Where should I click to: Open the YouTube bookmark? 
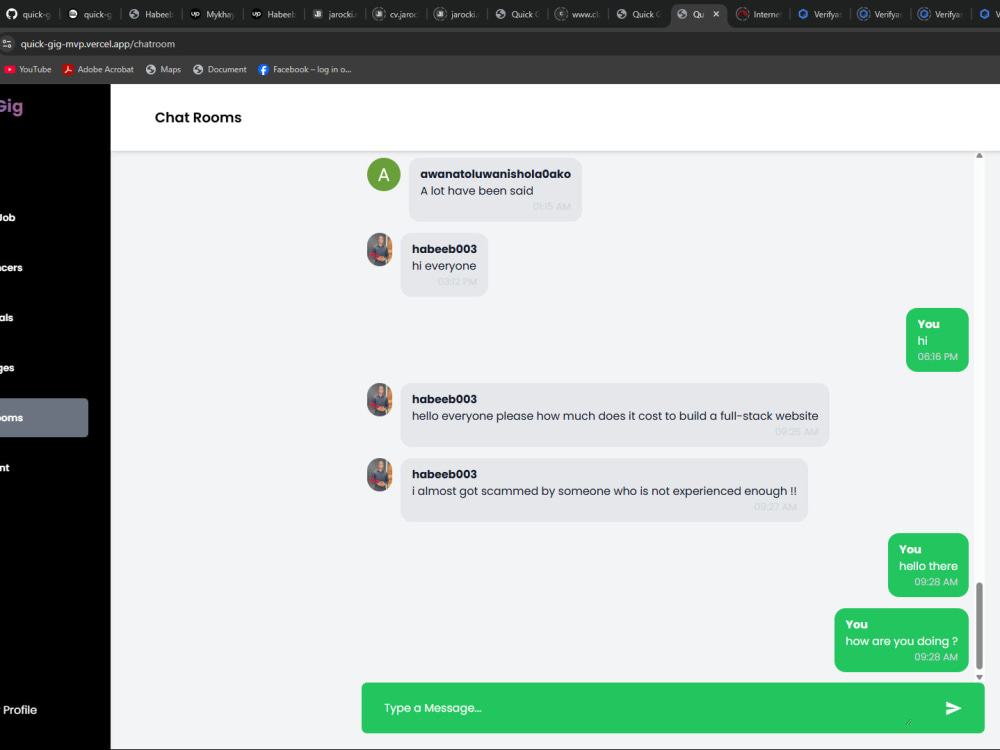pos(28,70)
